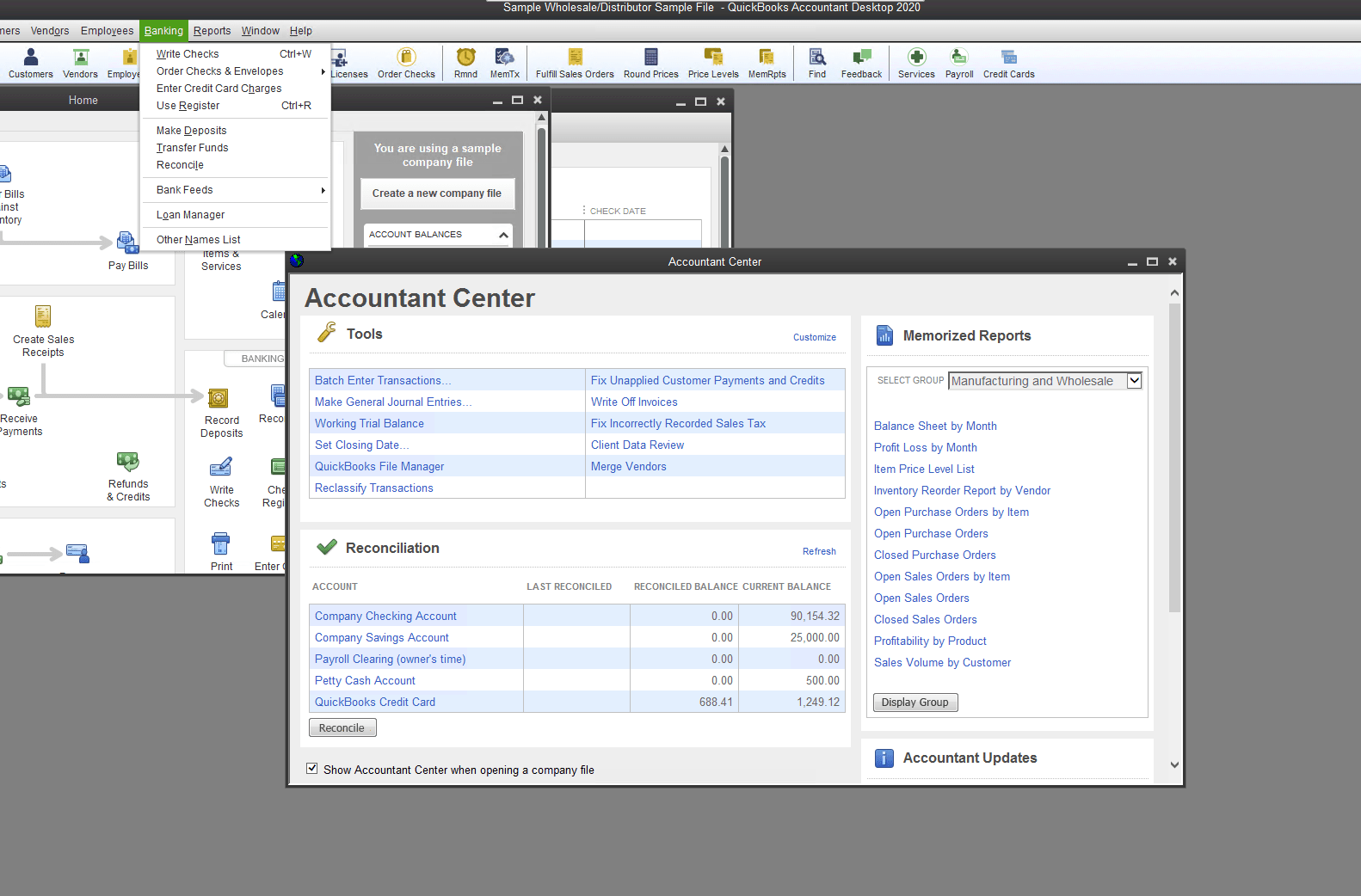Open QuickBooks Credit Card account link
This screenshot has height=896, width=1361.
(375, 702)
